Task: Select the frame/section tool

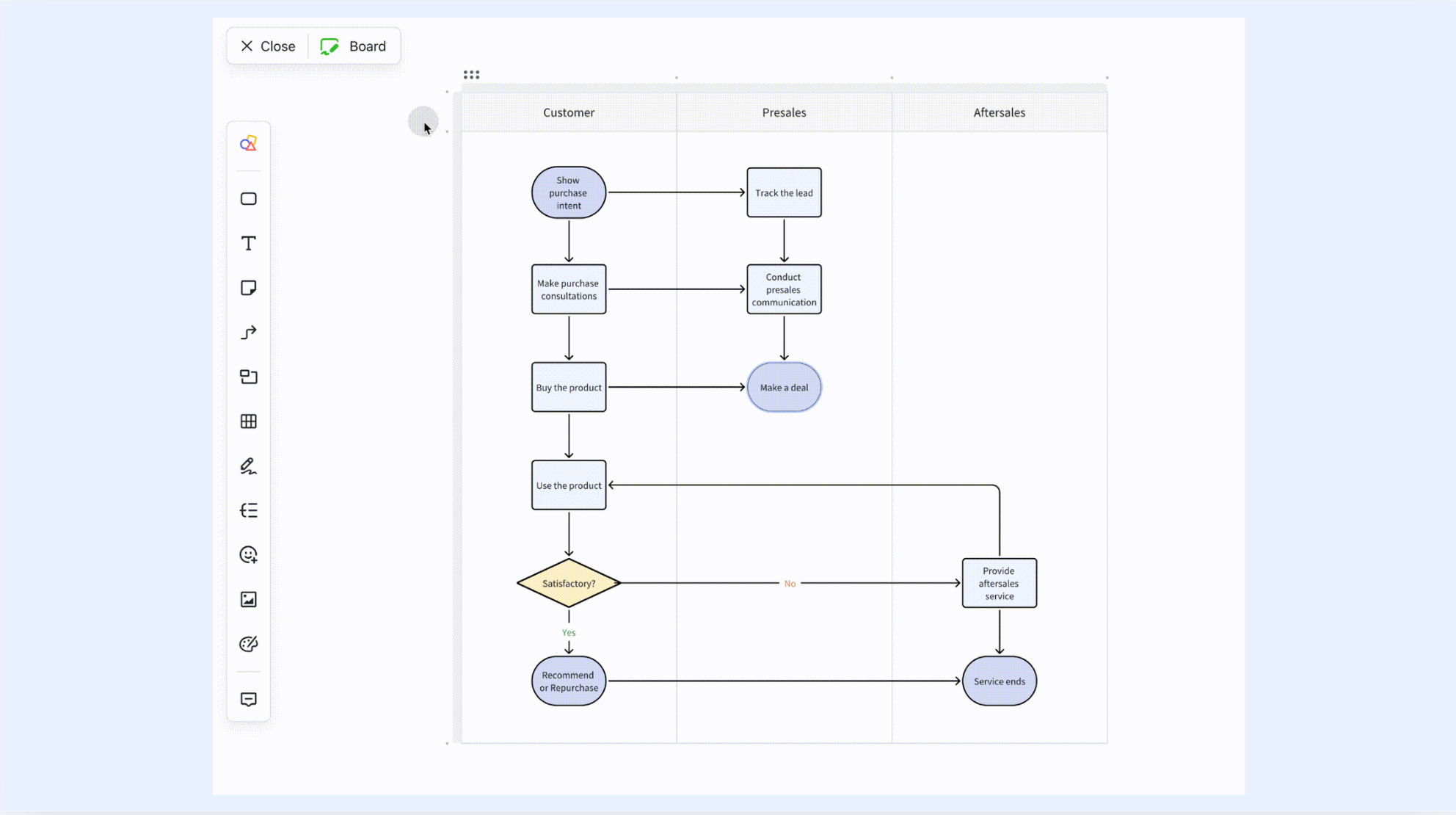Action: point(248,377)
